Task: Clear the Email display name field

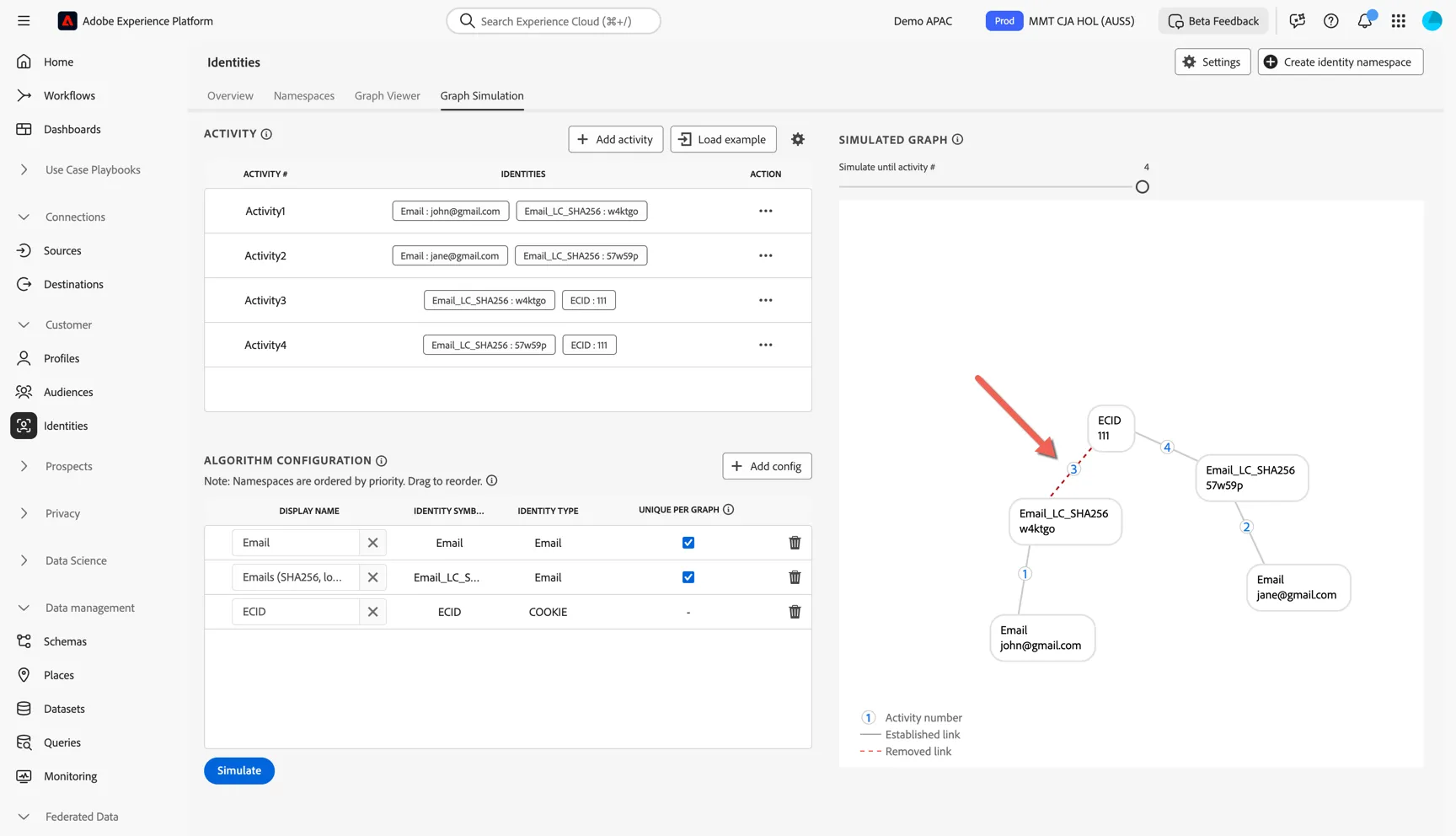Action: point(372,543)
